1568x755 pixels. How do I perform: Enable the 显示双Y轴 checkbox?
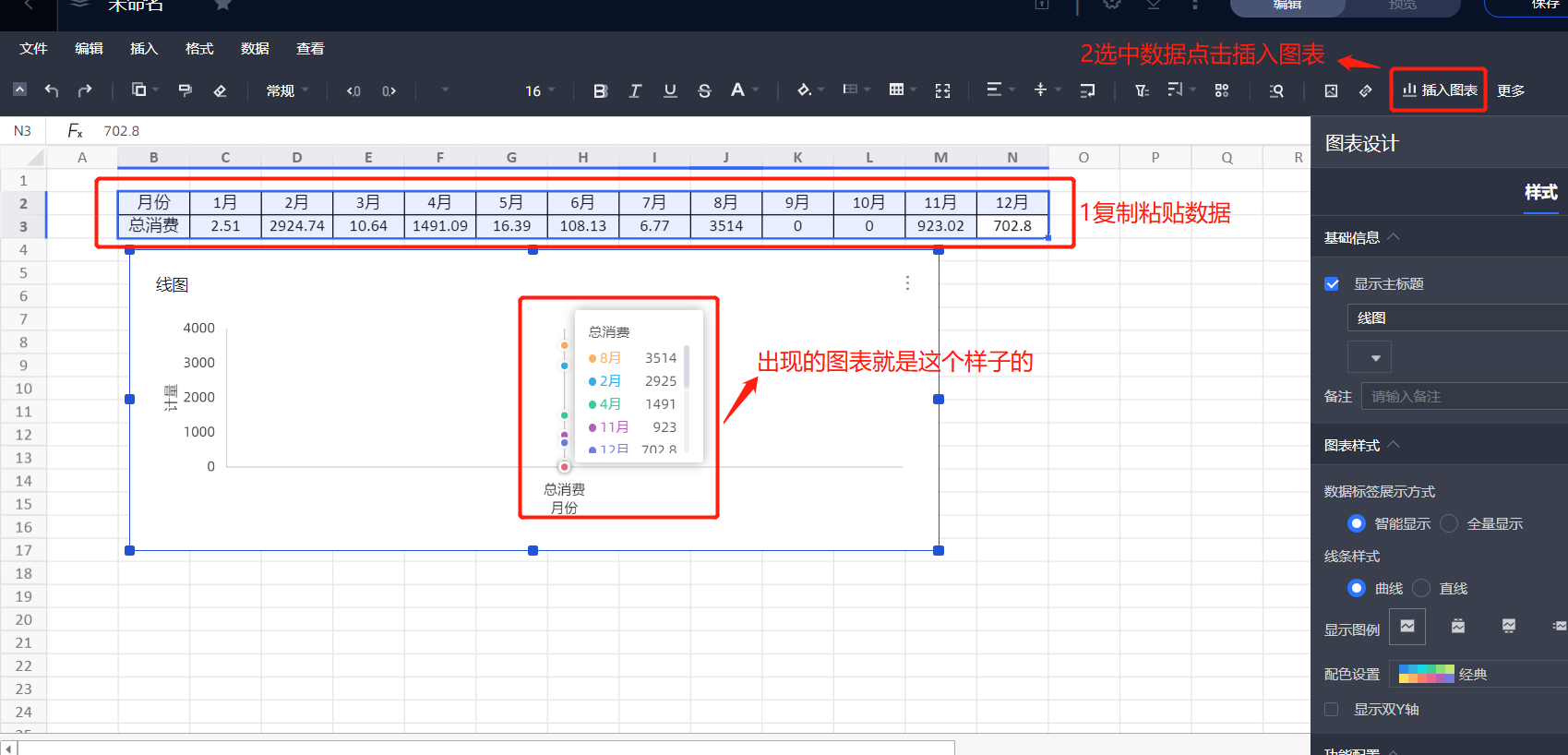1332,709
